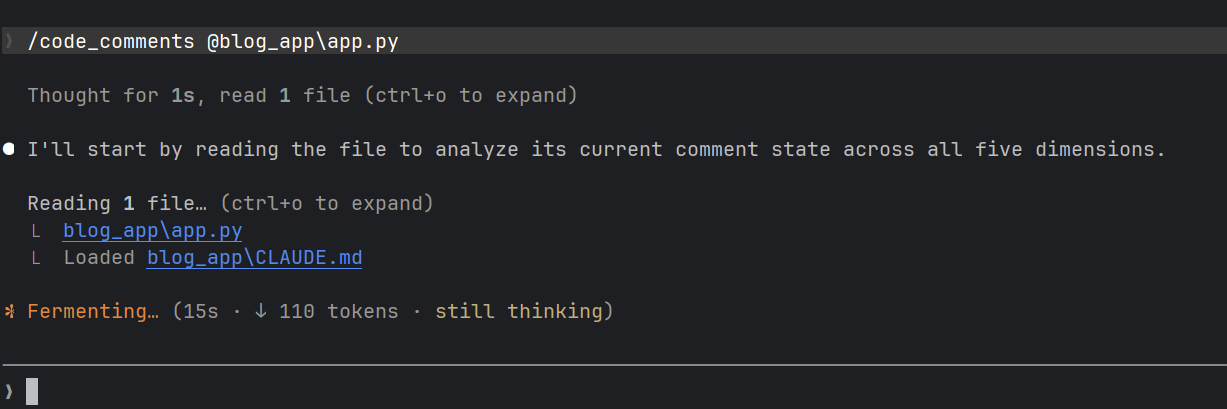Click the /code_comments command text
This screenshot has width=1227, height=409.
(111, 42)
